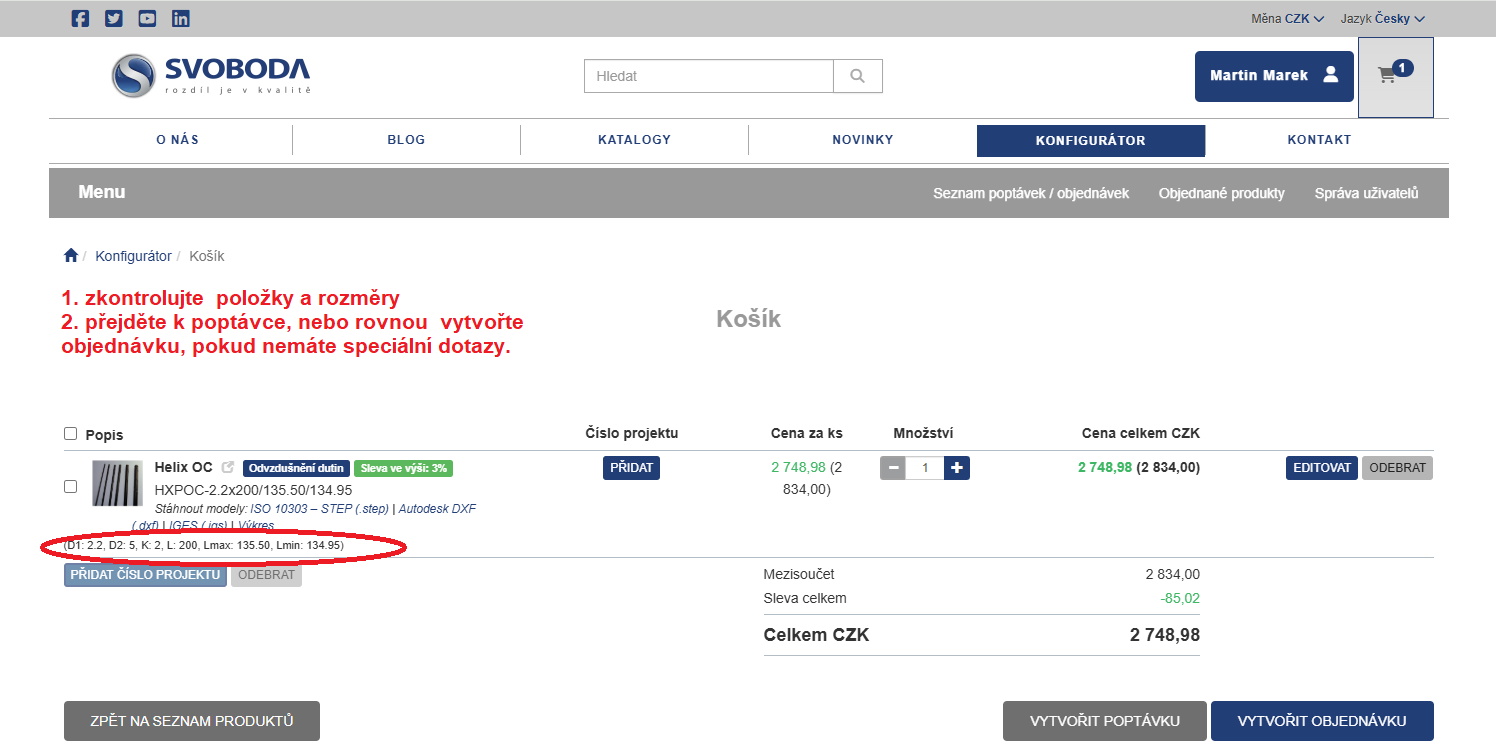The height and width of the screenshot is (745, 1496).
Task: Open the Twitter social icon
Action: click(114, 18)
